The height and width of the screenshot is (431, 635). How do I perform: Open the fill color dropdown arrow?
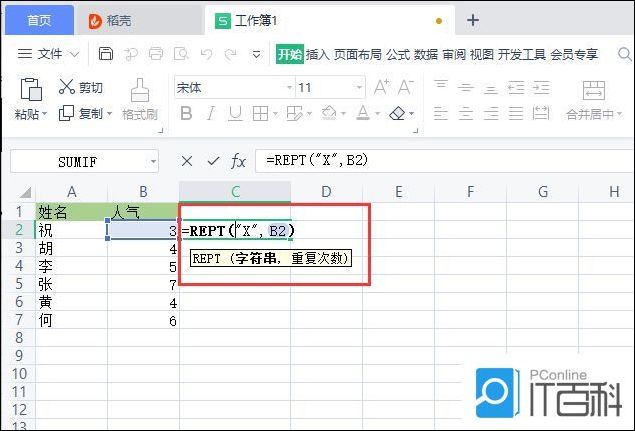pyautogui.click(x=343, y=113)
